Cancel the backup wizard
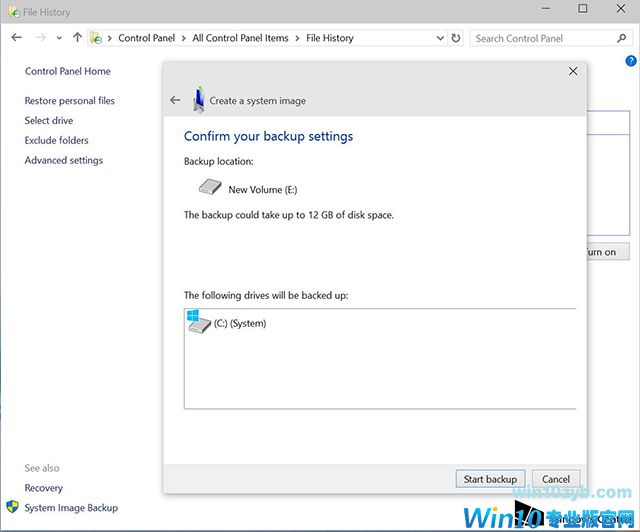640x532 pixels. [556, 479]
